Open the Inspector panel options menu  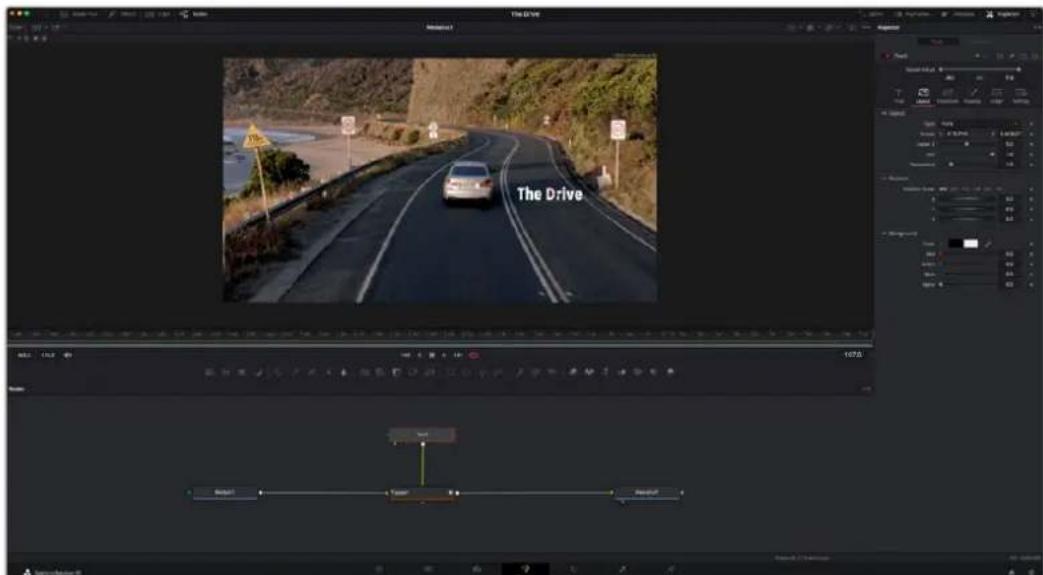1036,27
